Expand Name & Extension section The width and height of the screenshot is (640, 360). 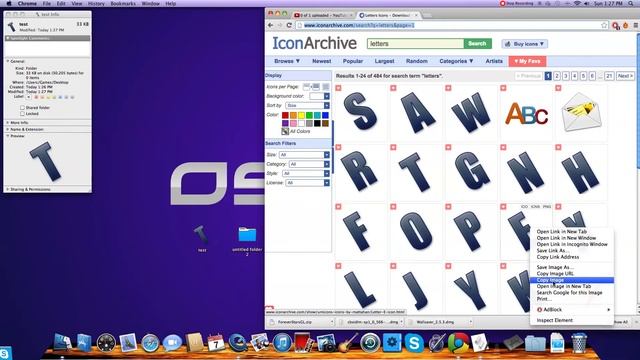coord(7,129)
